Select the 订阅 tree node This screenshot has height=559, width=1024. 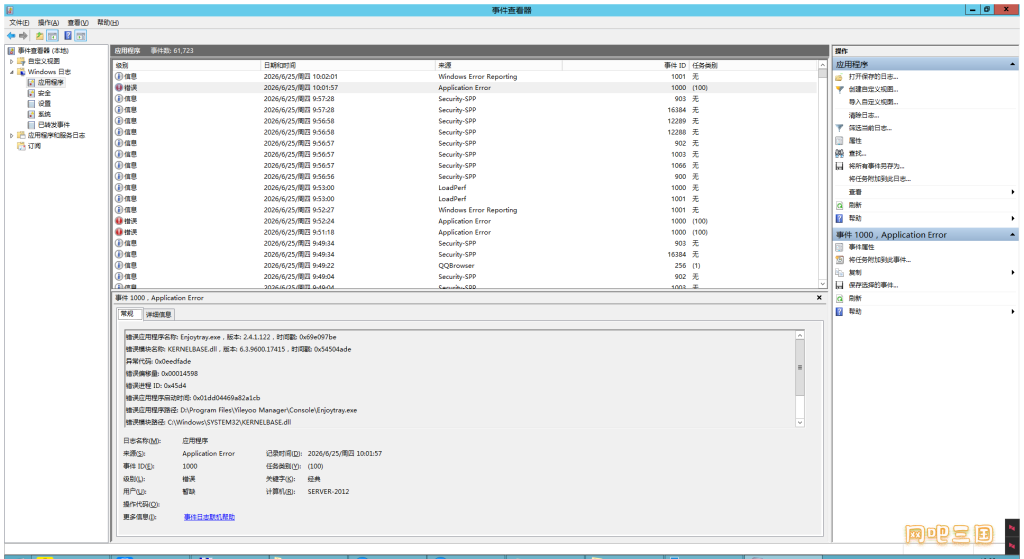coord(34,146)
